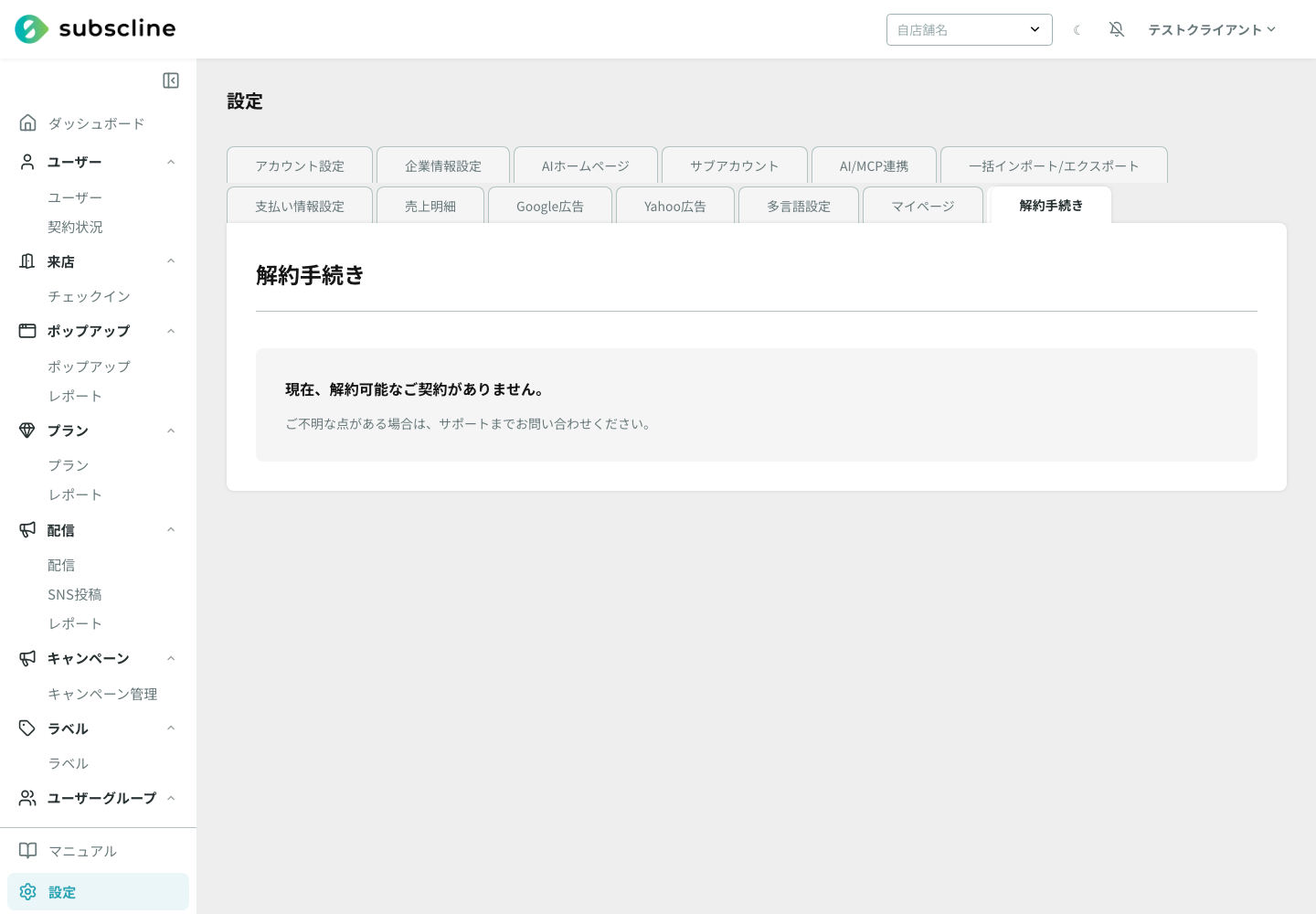The width and height of the screenshot is (1316, 914).
Task: Collapse the 配信 section chevron
Action: pyautogui.click(x=171, y=530)
